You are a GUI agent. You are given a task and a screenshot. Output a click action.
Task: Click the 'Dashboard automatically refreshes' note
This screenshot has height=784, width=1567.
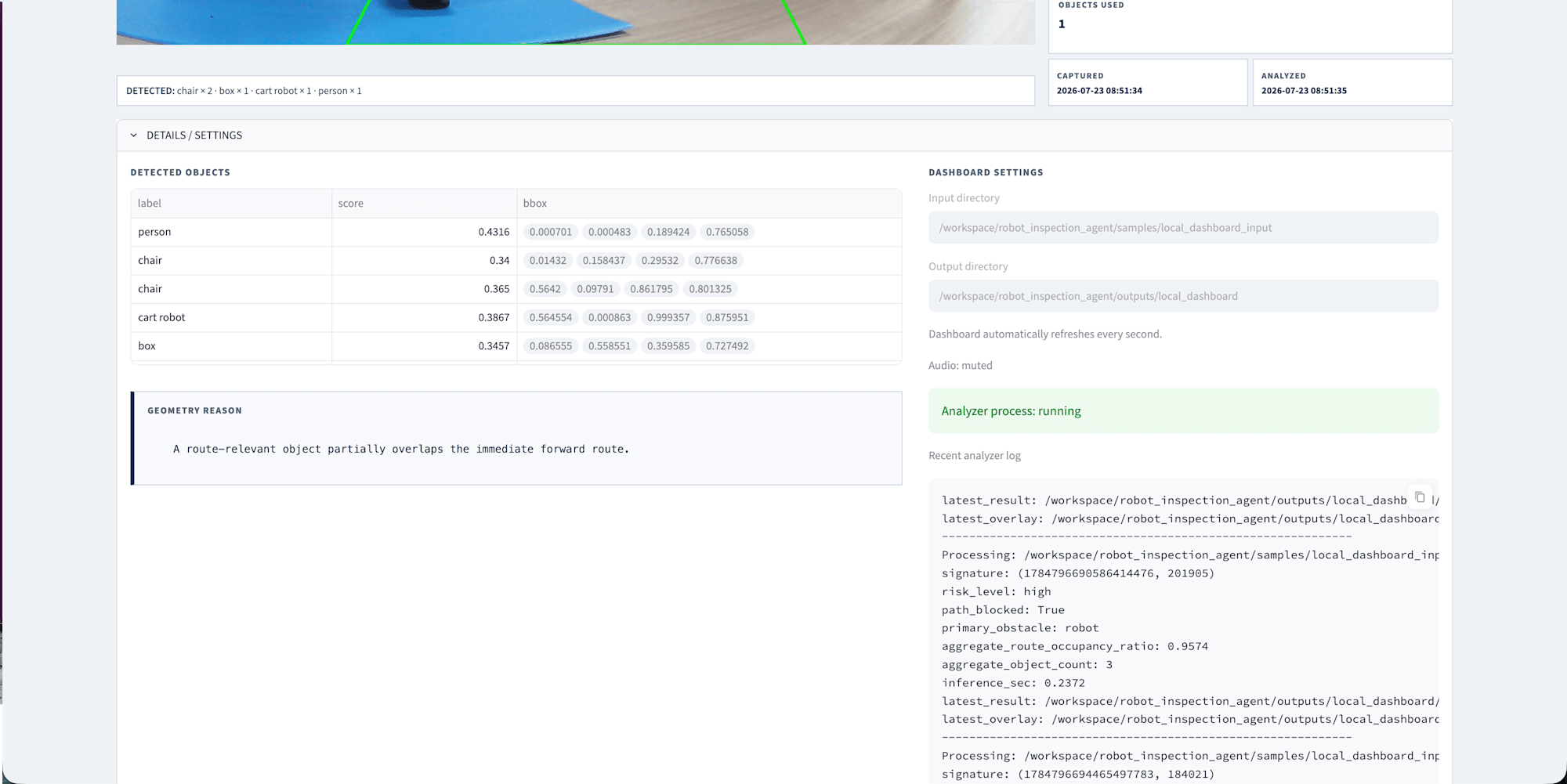[x=1045, y=334]
